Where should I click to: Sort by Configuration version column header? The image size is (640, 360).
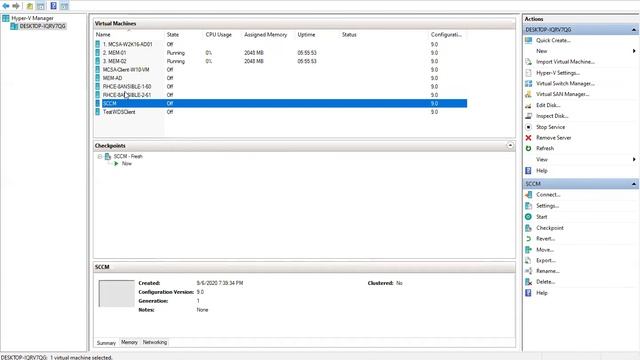tap(448, 35)
